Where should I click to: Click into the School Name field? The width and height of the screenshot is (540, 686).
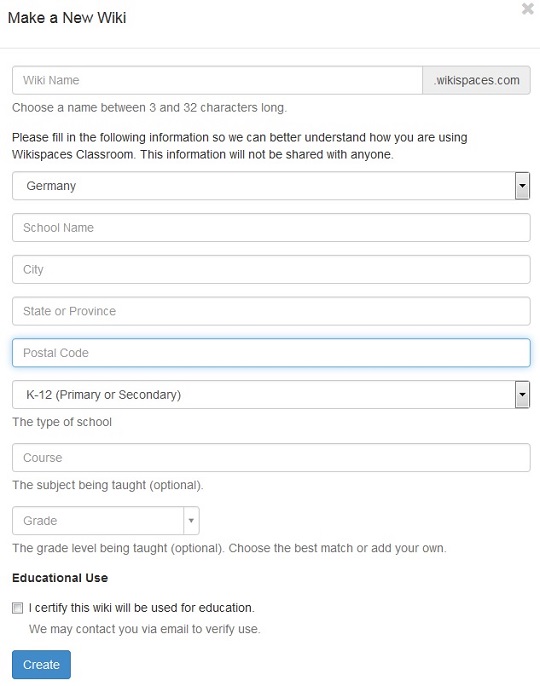click(x=271, y=228)
